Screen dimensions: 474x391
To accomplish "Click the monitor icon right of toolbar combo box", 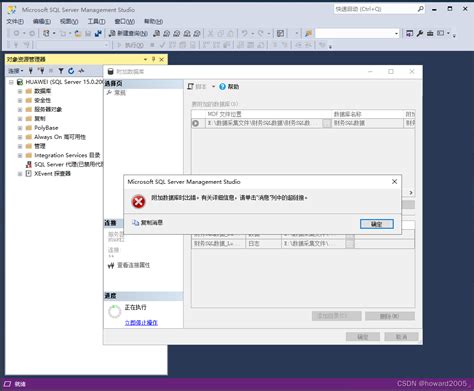I will (409, 33).
